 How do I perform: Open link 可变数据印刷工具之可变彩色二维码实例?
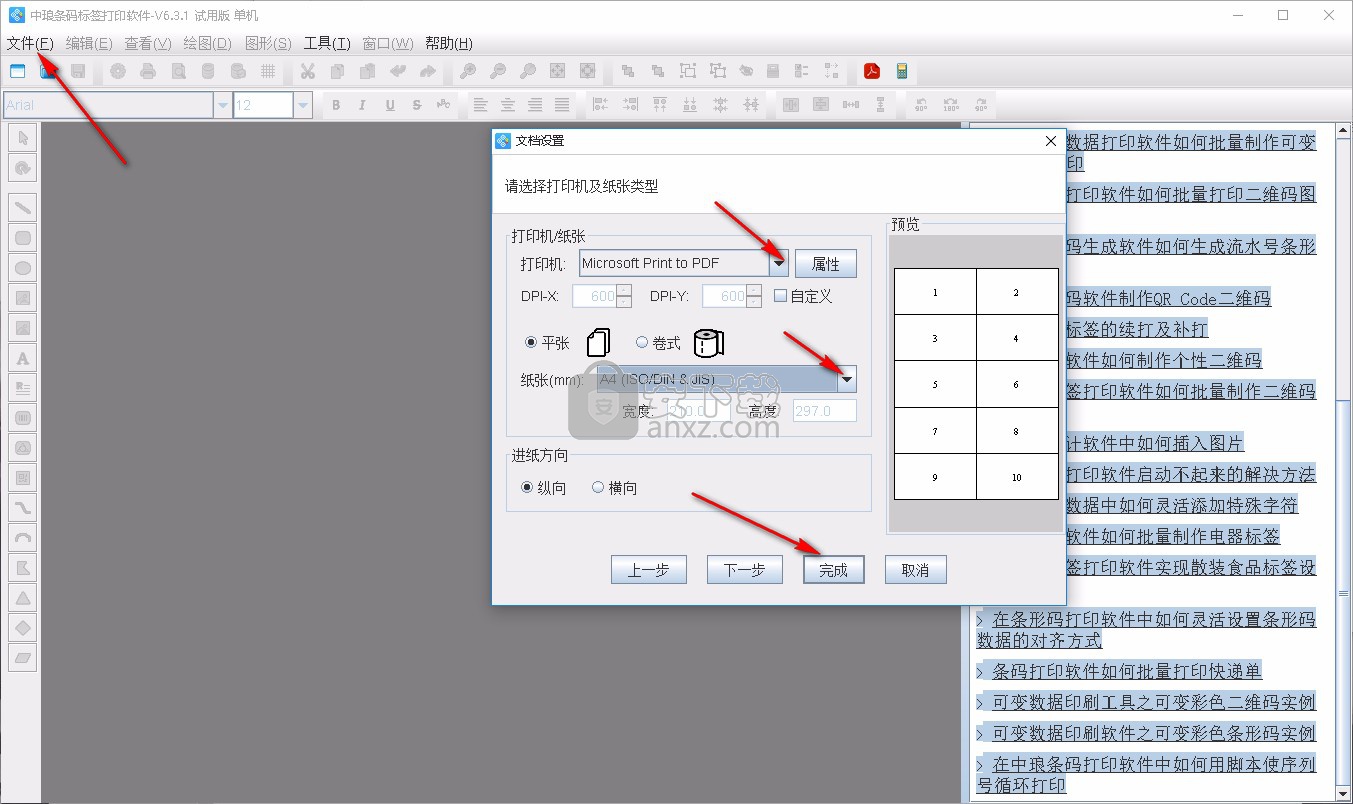1154,702
